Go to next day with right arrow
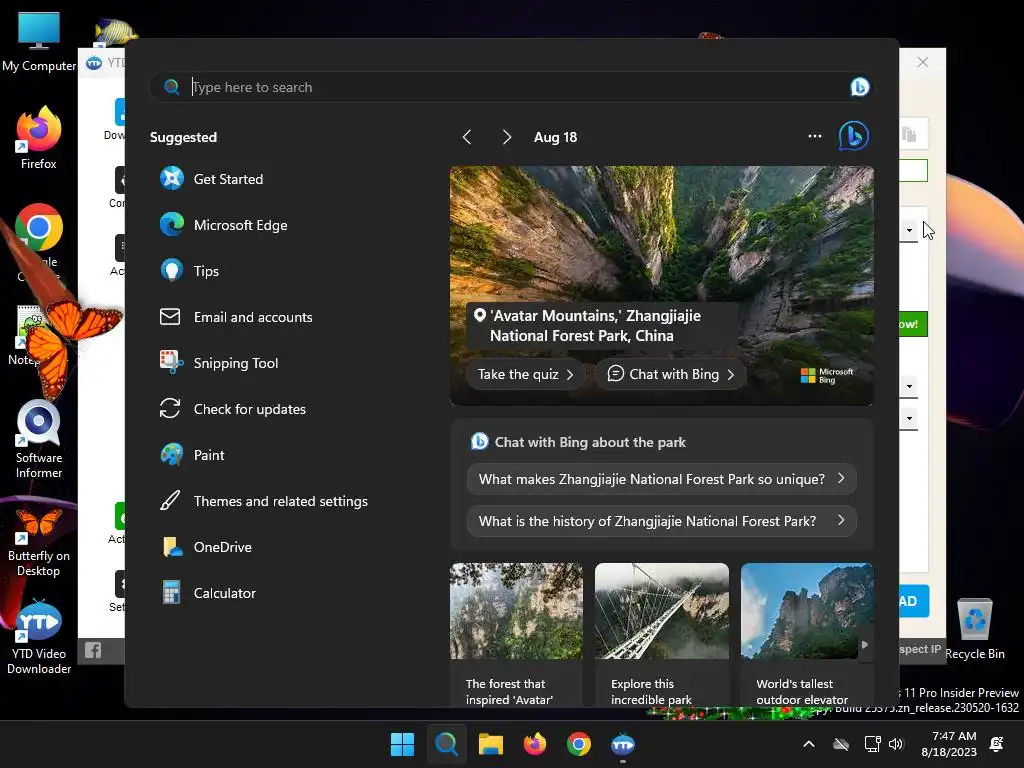Viewport: 1024px width, 768px height. tap(507, 137)
